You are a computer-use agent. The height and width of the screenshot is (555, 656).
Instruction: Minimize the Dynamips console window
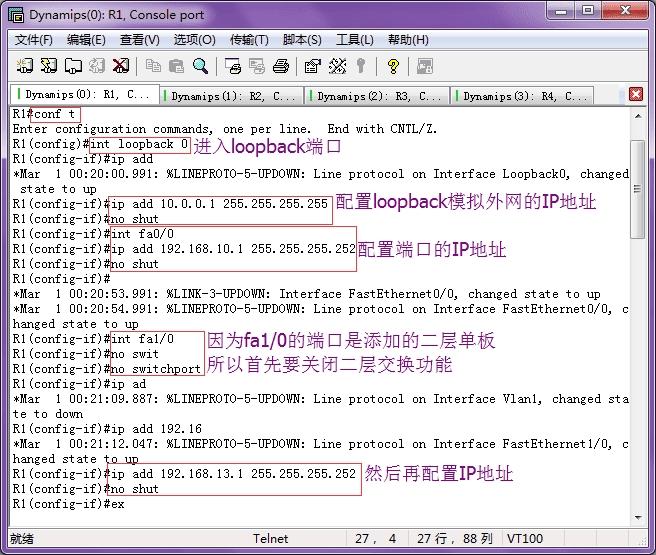click(x=561, y=10)
